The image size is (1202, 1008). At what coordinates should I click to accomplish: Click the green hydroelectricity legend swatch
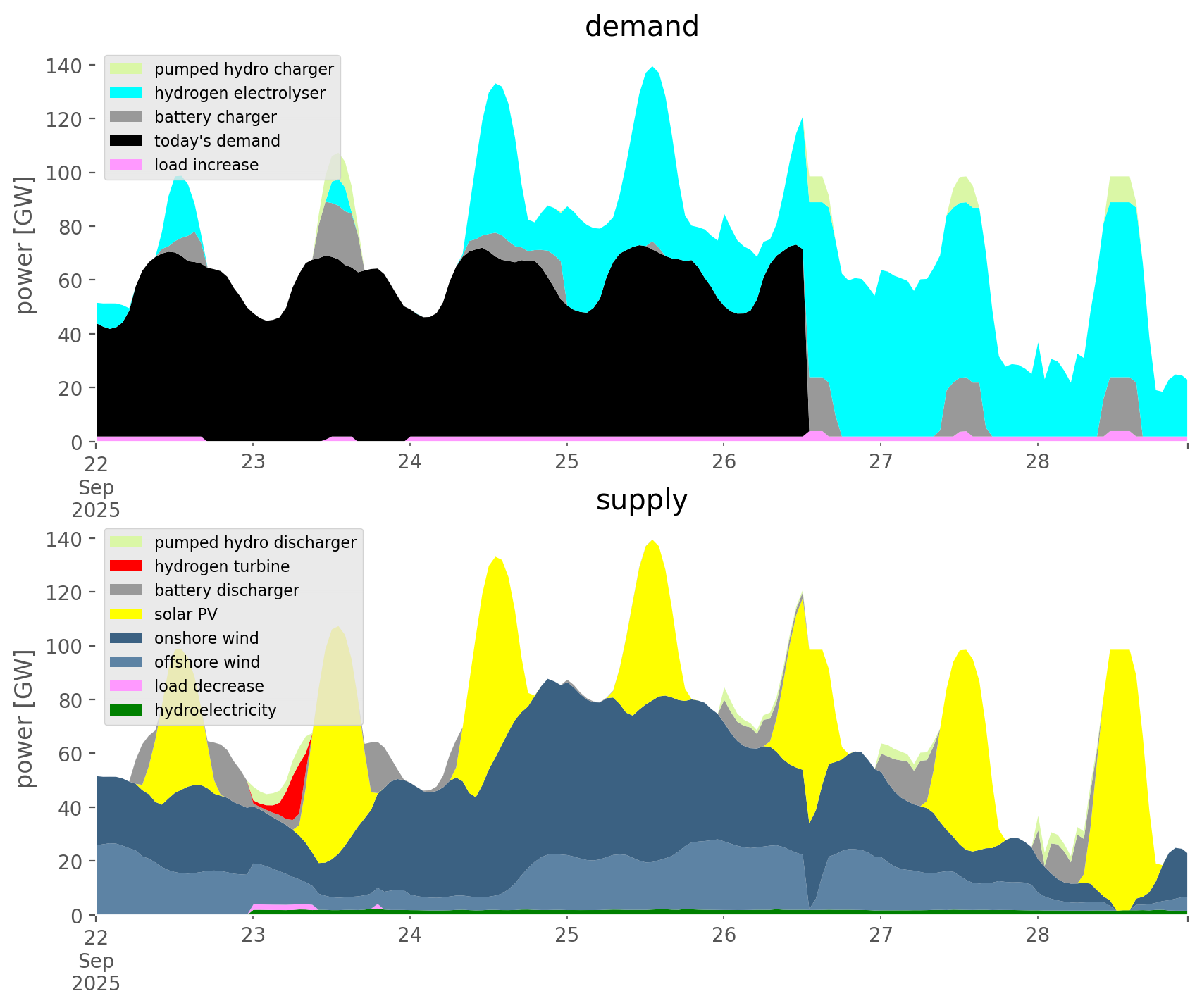(x=127, y=710)
